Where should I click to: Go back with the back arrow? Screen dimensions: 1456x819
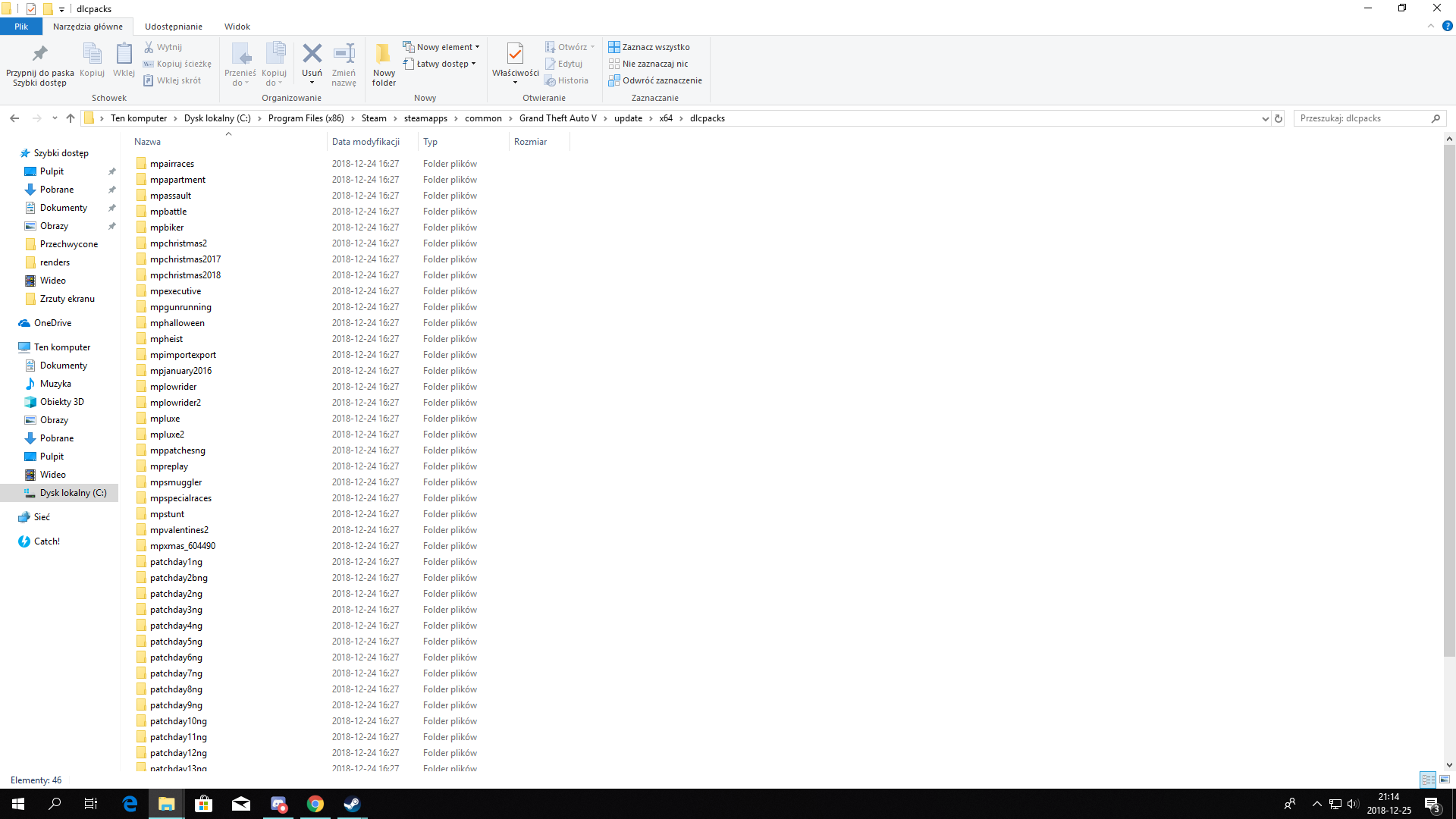coord(14,118)
